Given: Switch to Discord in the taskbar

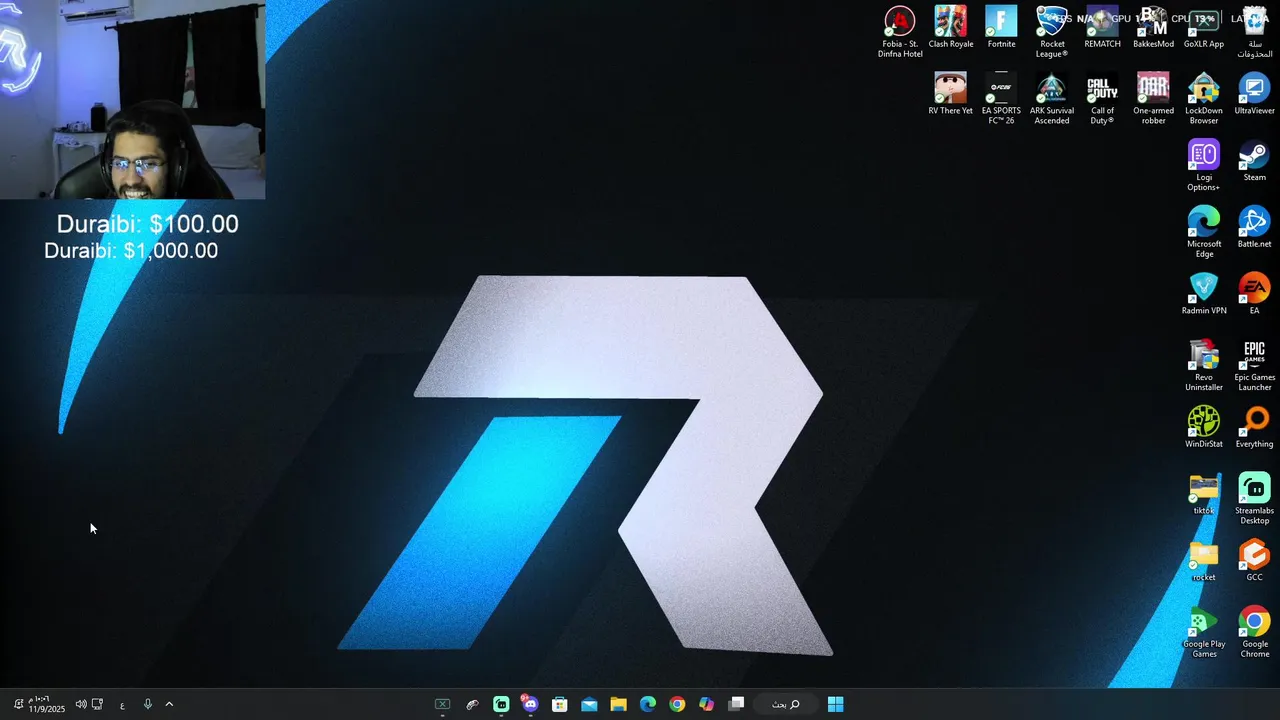Looking at the screenshot, I should pos(530,704).
